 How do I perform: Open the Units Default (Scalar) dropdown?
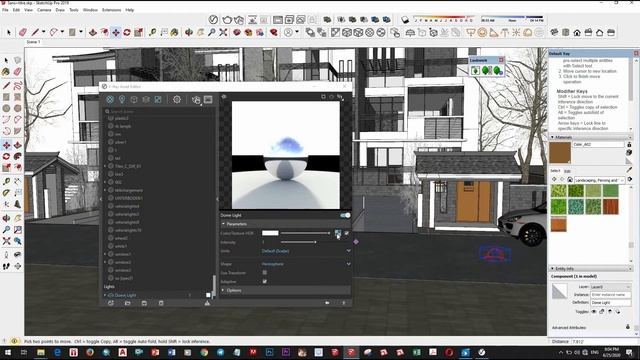(306, 251)
